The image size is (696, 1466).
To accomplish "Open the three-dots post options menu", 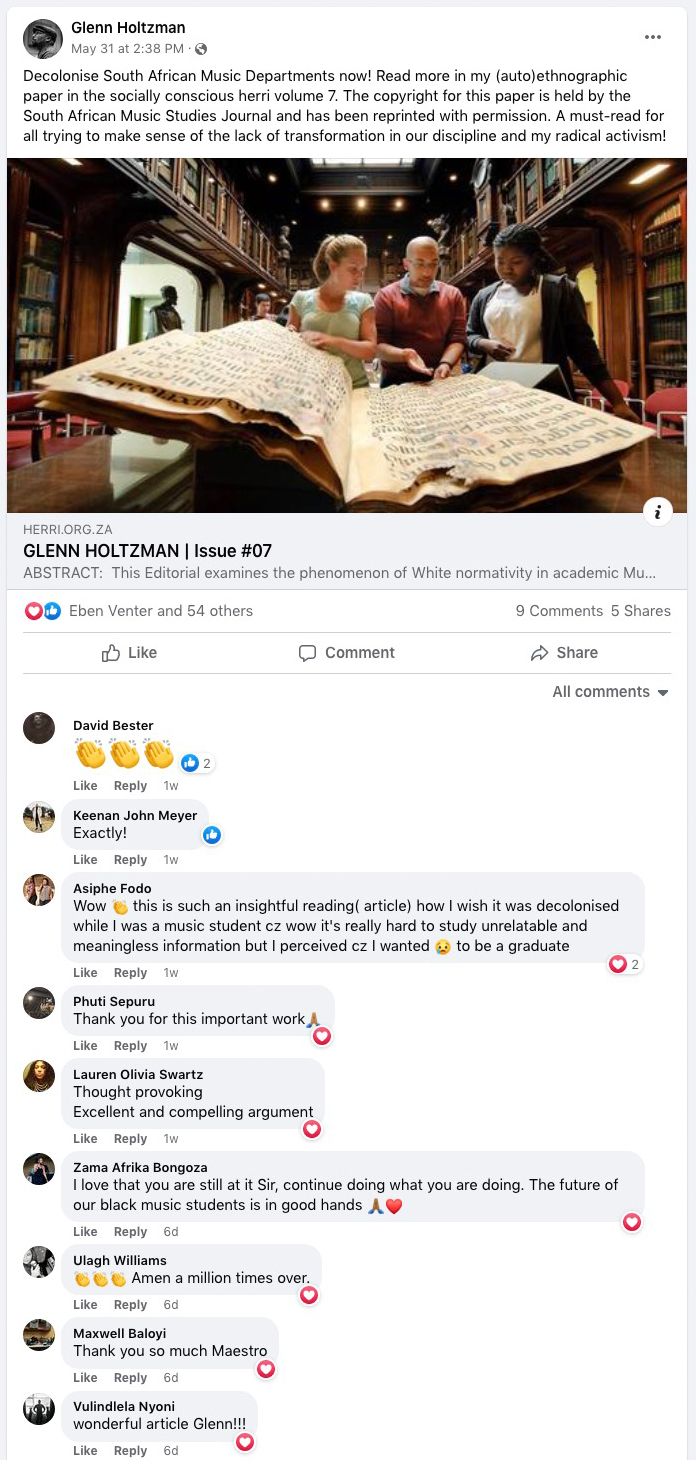I will coord(653,37).
